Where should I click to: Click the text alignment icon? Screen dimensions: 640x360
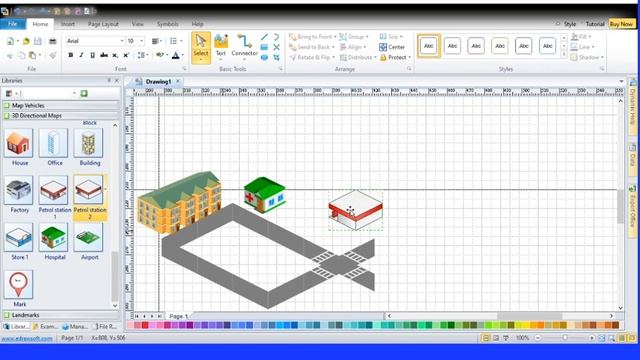tap(156, 41)
